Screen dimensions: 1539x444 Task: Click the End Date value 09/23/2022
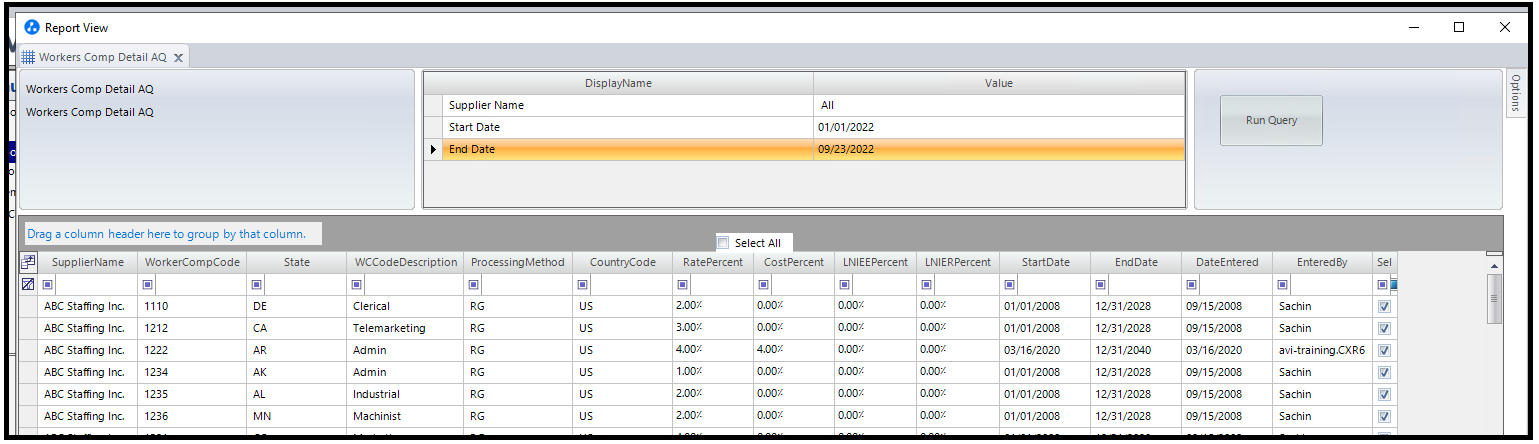coord(846,150)
